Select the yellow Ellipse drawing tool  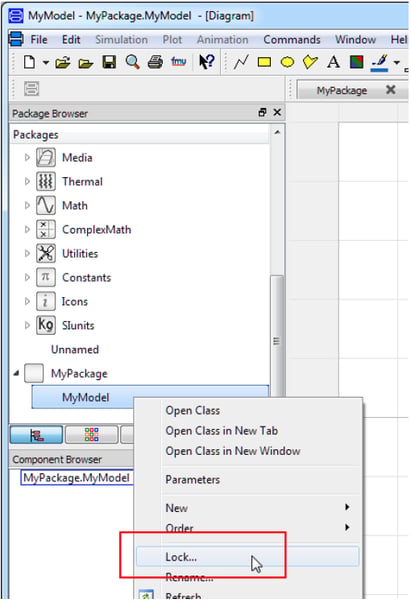pos(287,62)
